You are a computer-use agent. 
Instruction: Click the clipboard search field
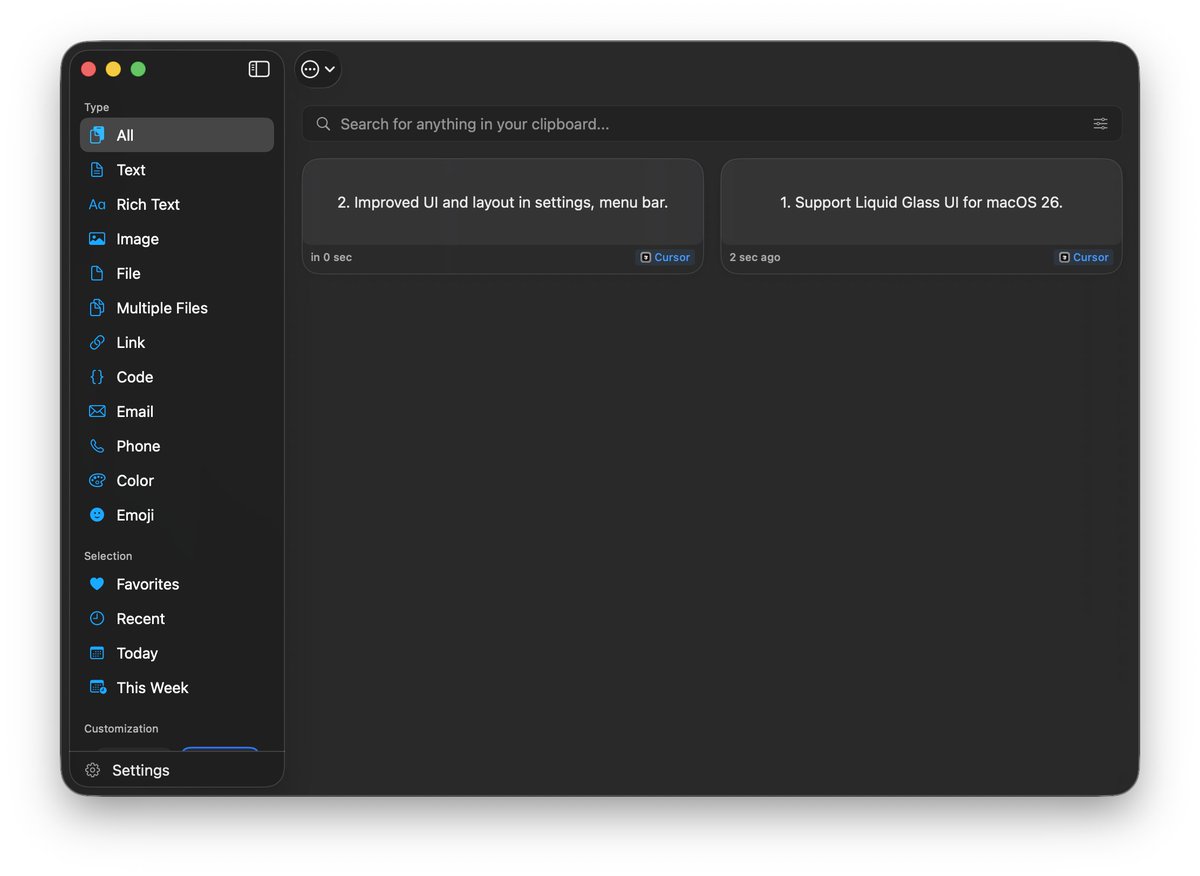click(700, 124)
